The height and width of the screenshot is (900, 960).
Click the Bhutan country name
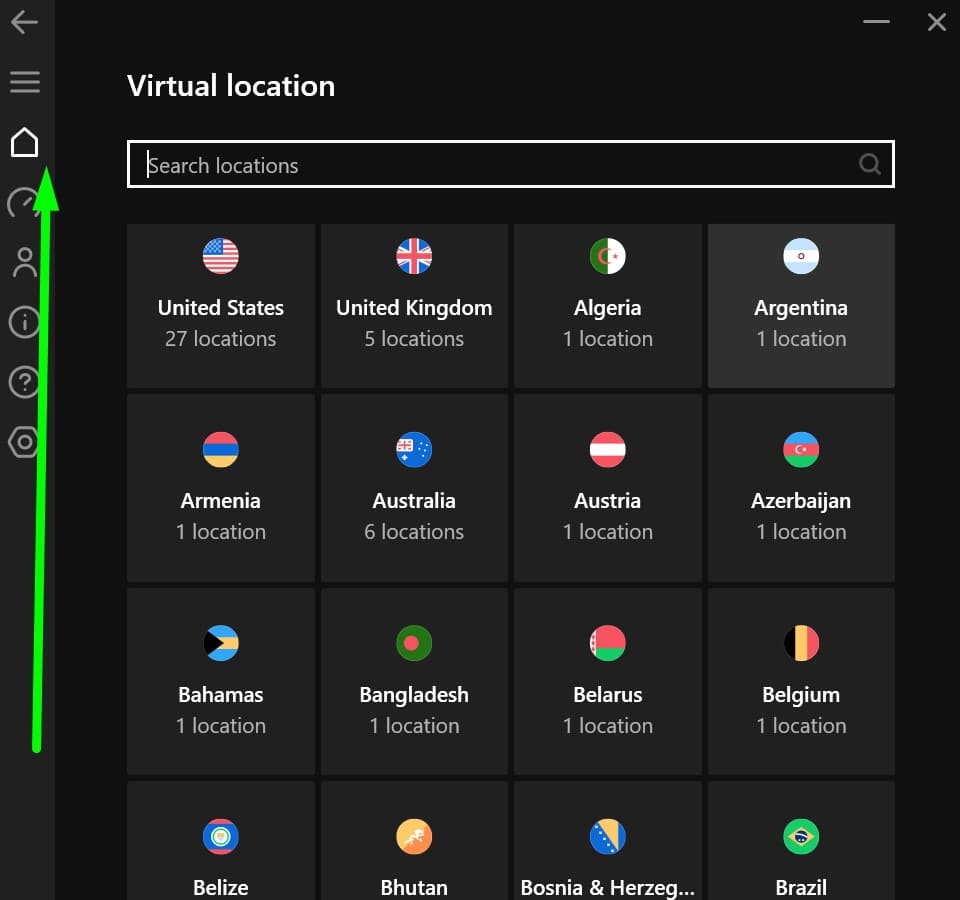click(x=414, y=888)
